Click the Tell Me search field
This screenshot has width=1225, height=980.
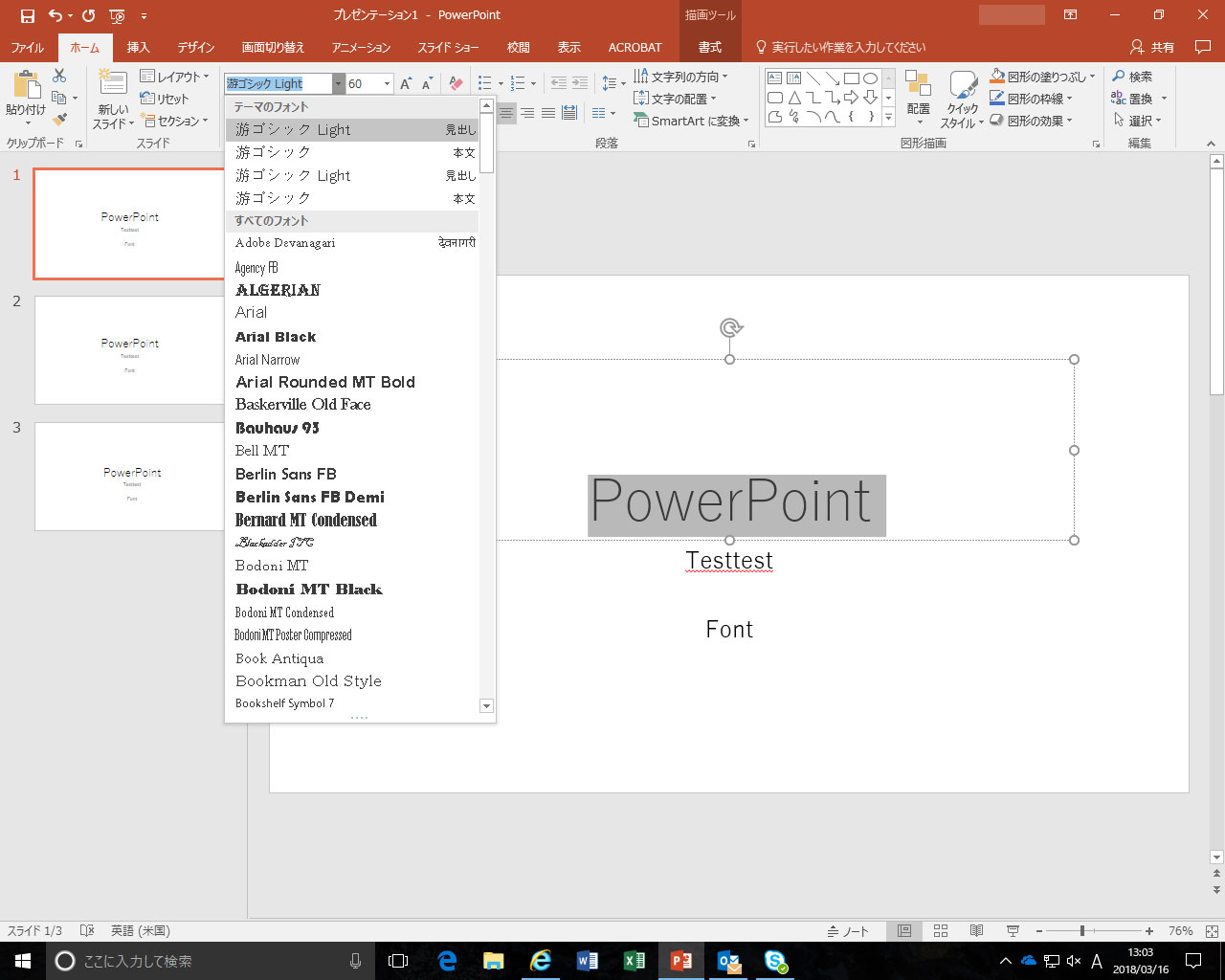pos(842,47)
